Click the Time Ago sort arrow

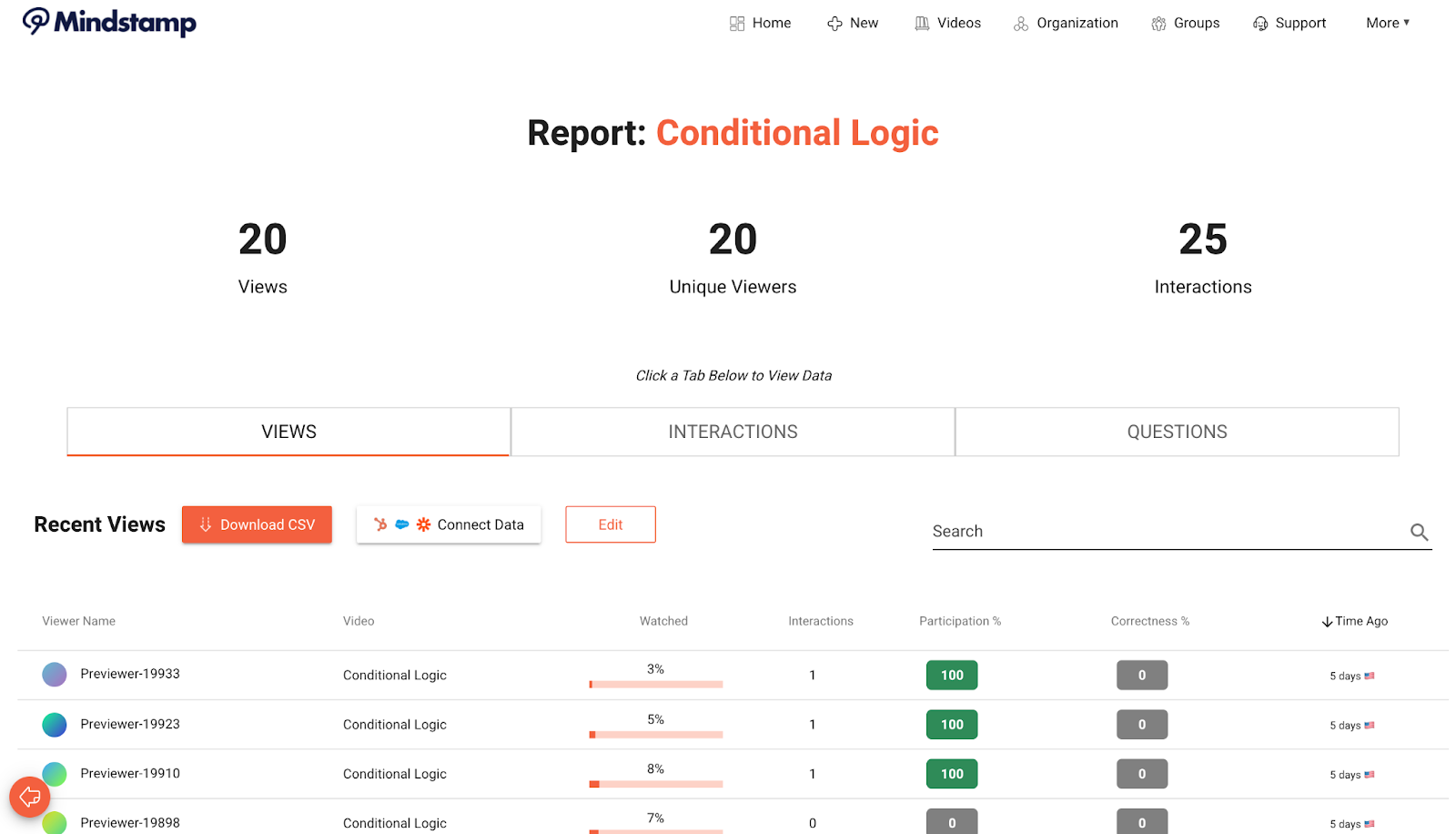[x=1327, y=622]
